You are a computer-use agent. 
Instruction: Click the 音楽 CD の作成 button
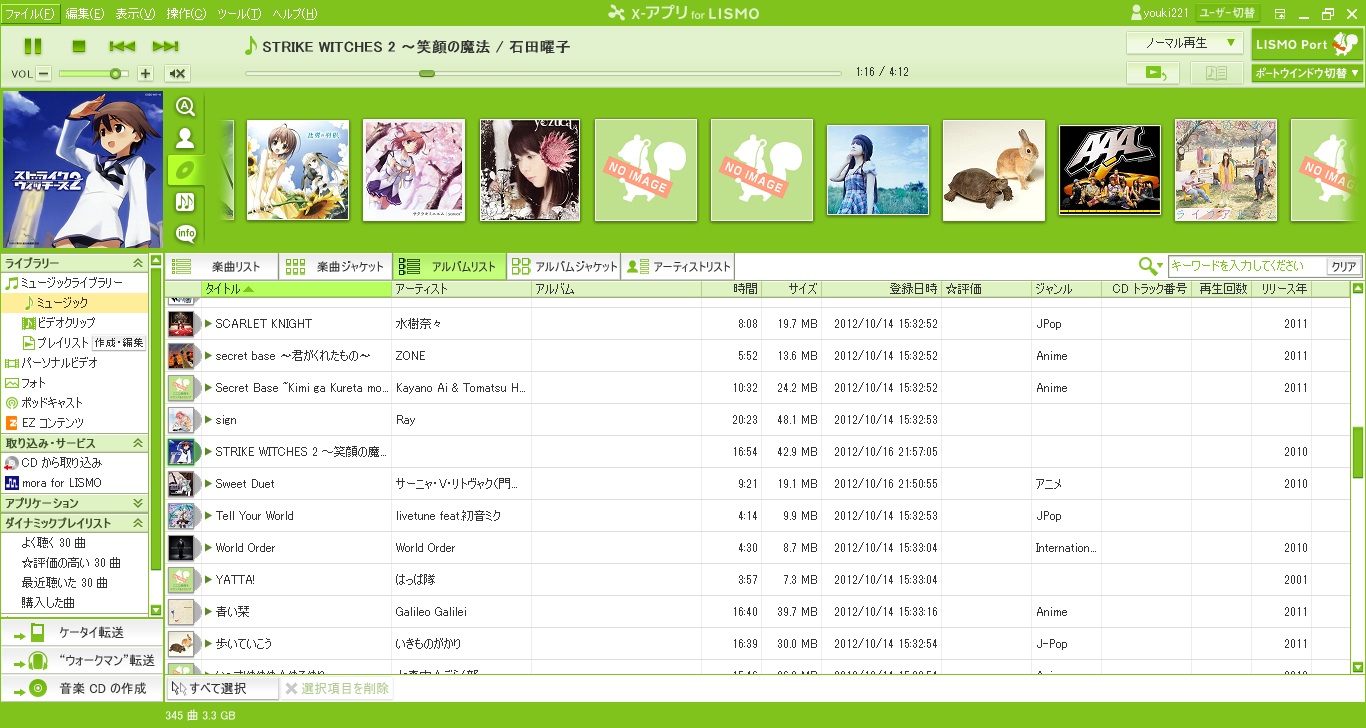point(81,688)
